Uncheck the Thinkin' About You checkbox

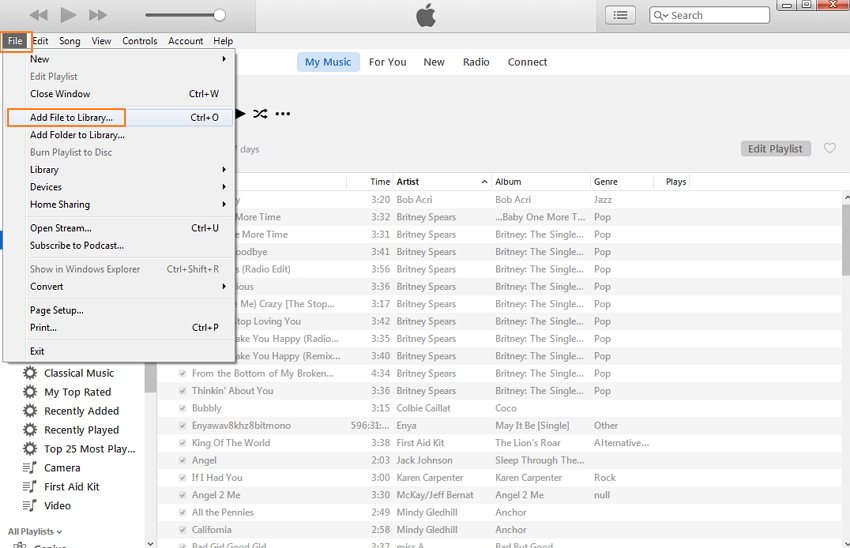coord(182,391)
